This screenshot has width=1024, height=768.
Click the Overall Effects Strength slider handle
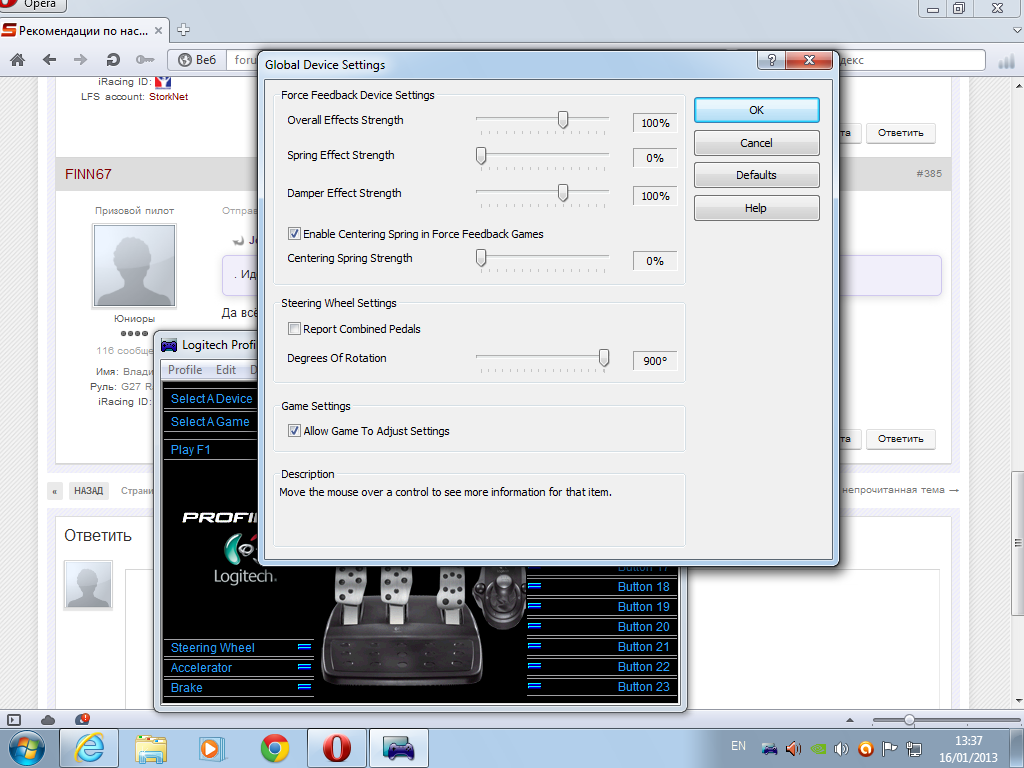tap(563, 120)
